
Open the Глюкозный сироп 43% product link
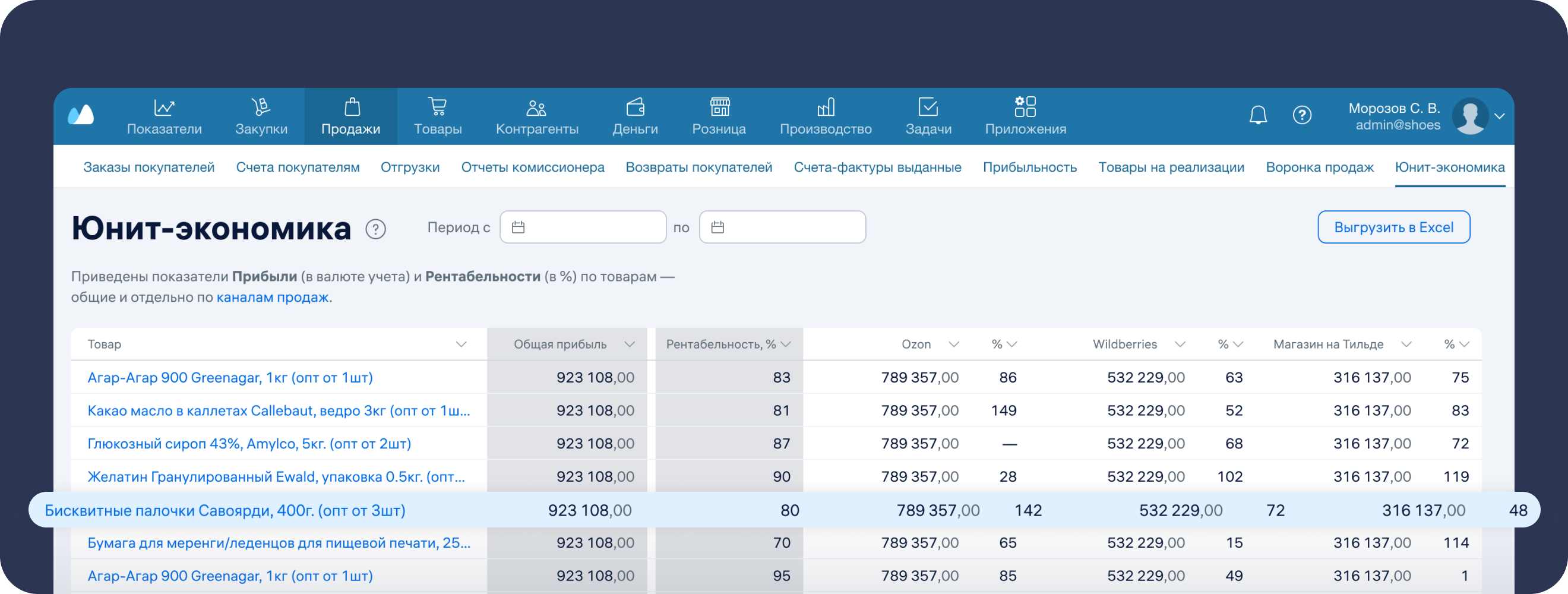pyautogui.click(x=249, y=444)
